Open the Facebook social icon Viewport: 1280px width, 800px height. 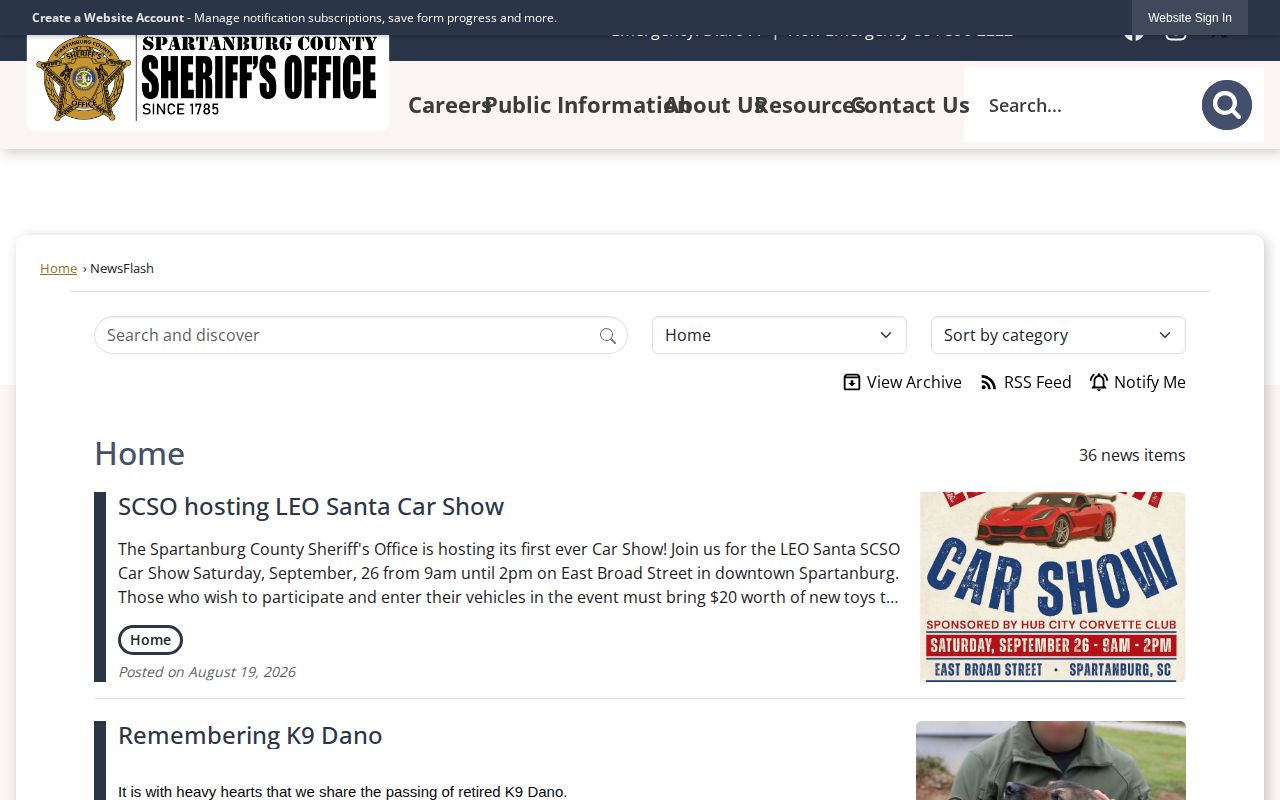(1133, 36)
